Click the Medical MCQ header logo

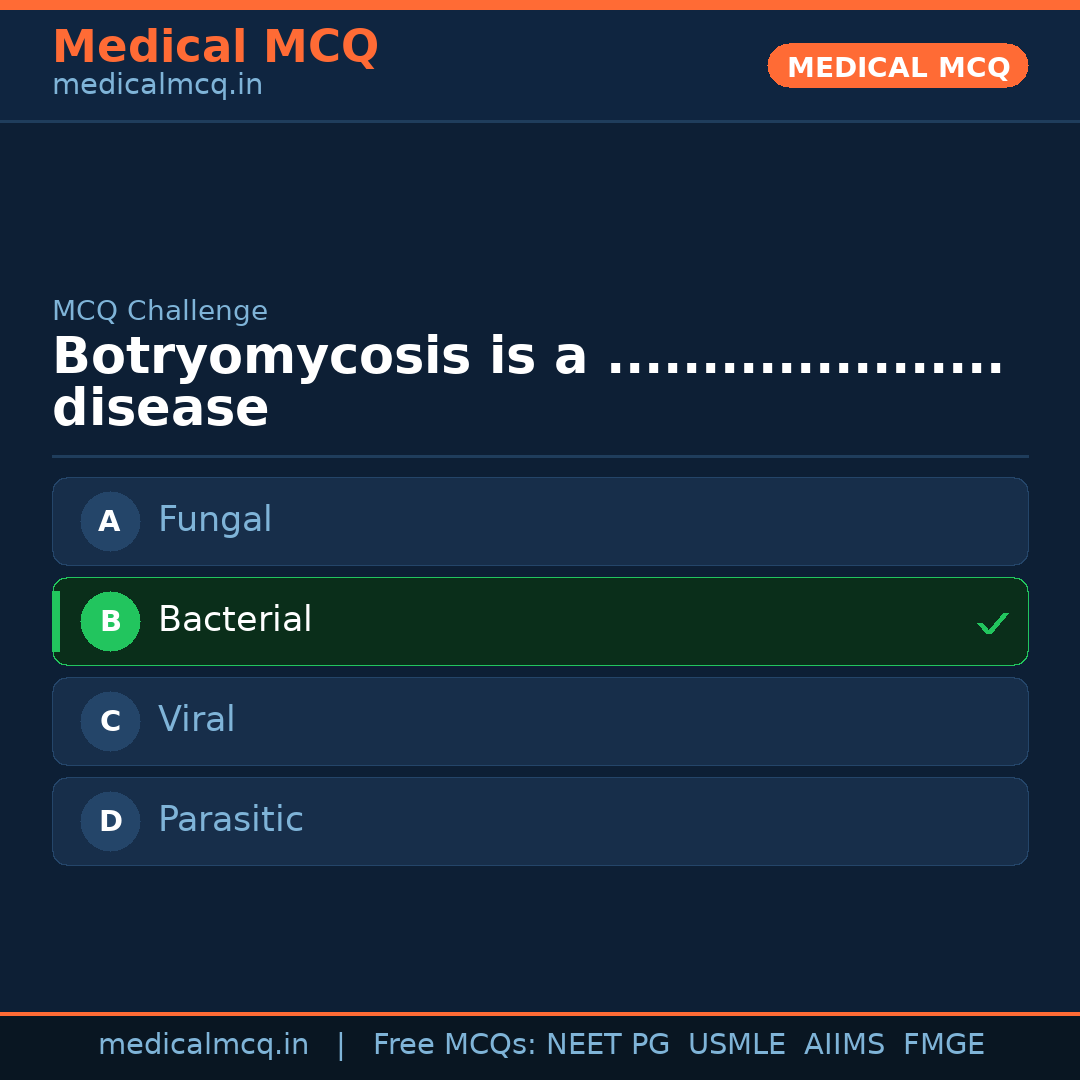pos(215,46)
